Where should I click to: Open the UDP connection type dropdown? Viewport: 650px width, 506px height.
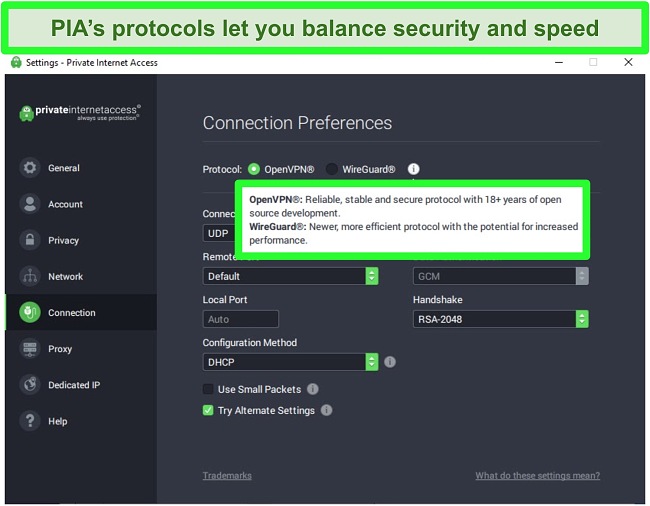click(x=219, y=233)
